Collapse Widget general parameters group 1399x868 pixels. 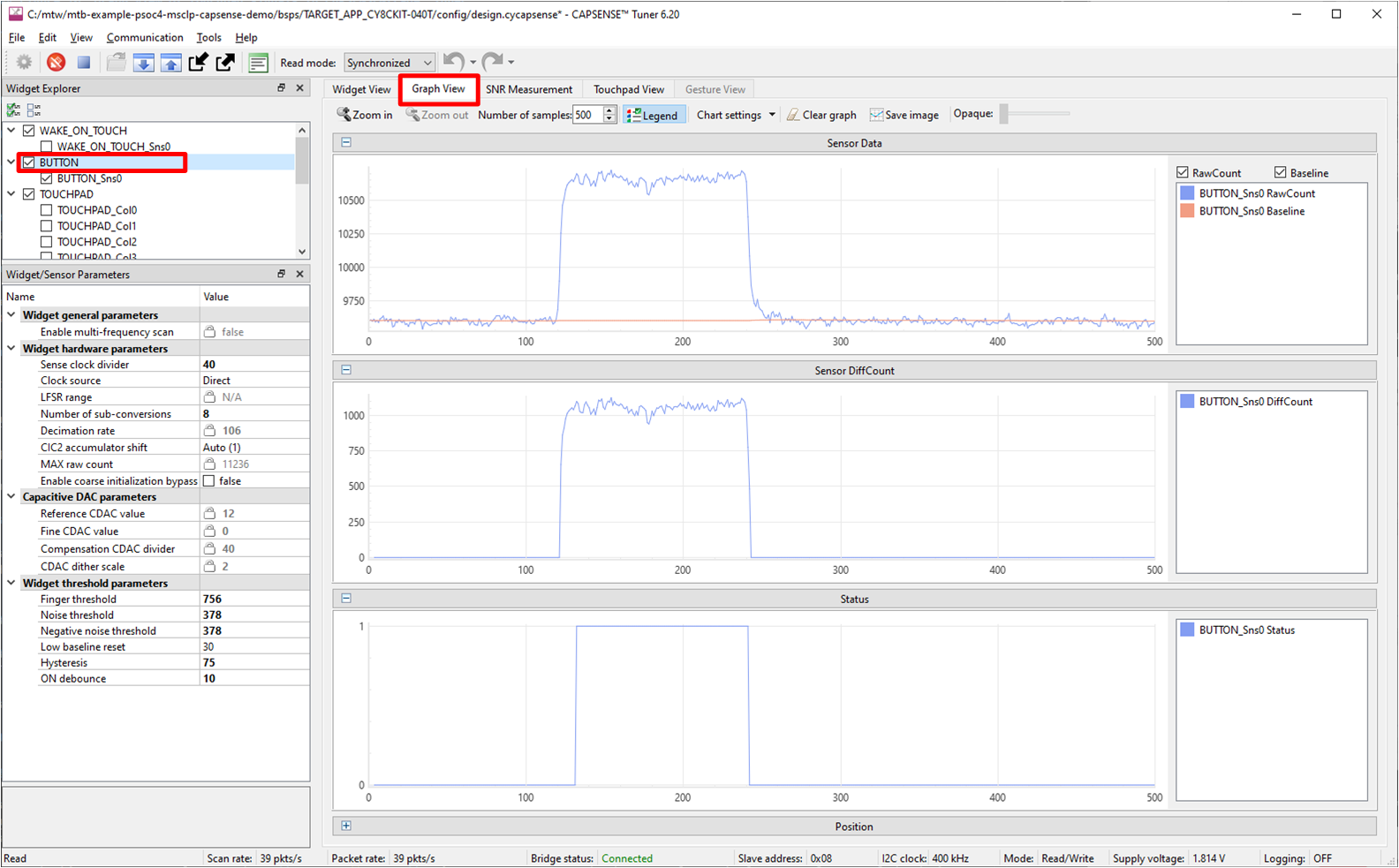(x=11, y=315)
